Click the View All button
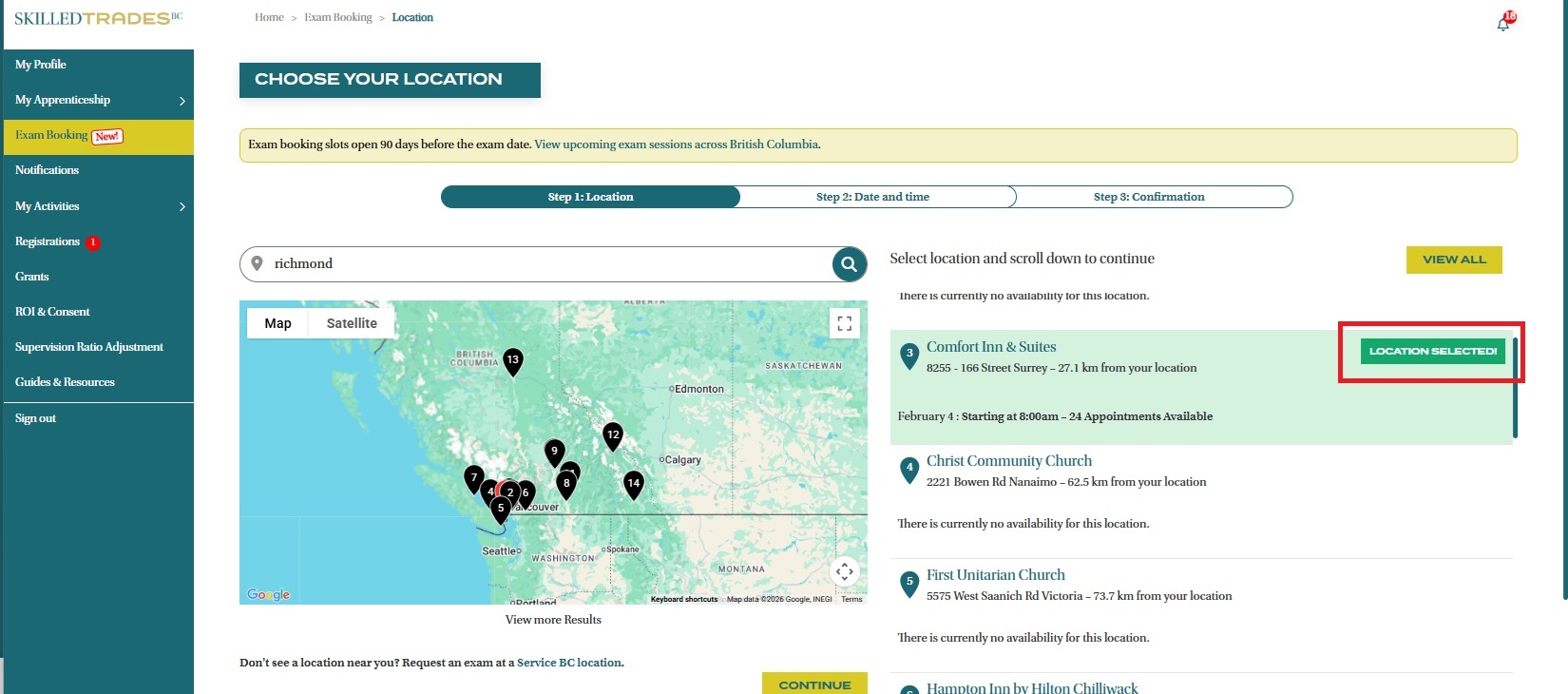The height and width of the screenshot is (694, 1568). click(x=1453, y=260)
